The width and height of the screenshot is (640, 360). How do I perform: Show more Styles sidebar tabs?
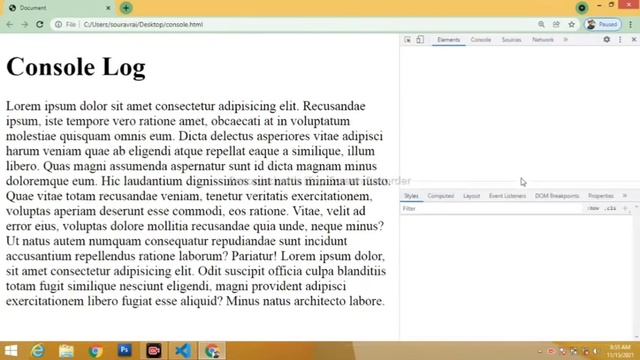[625, 196]
